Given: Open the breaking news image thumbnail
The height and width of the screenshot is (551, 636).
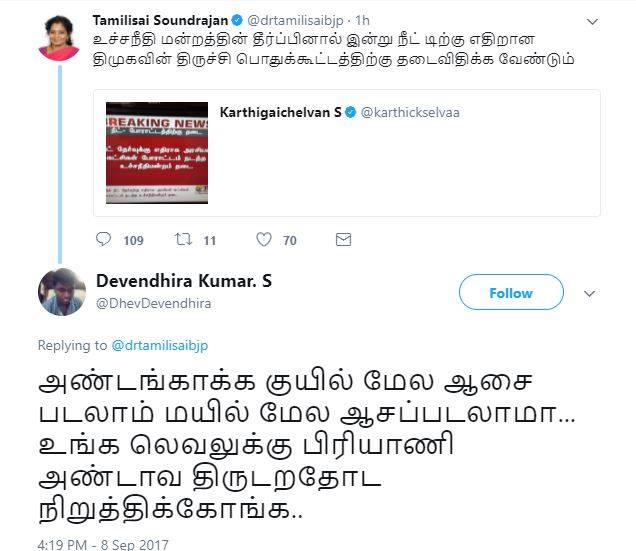Looking at the screenshot, I should [157, 153].
